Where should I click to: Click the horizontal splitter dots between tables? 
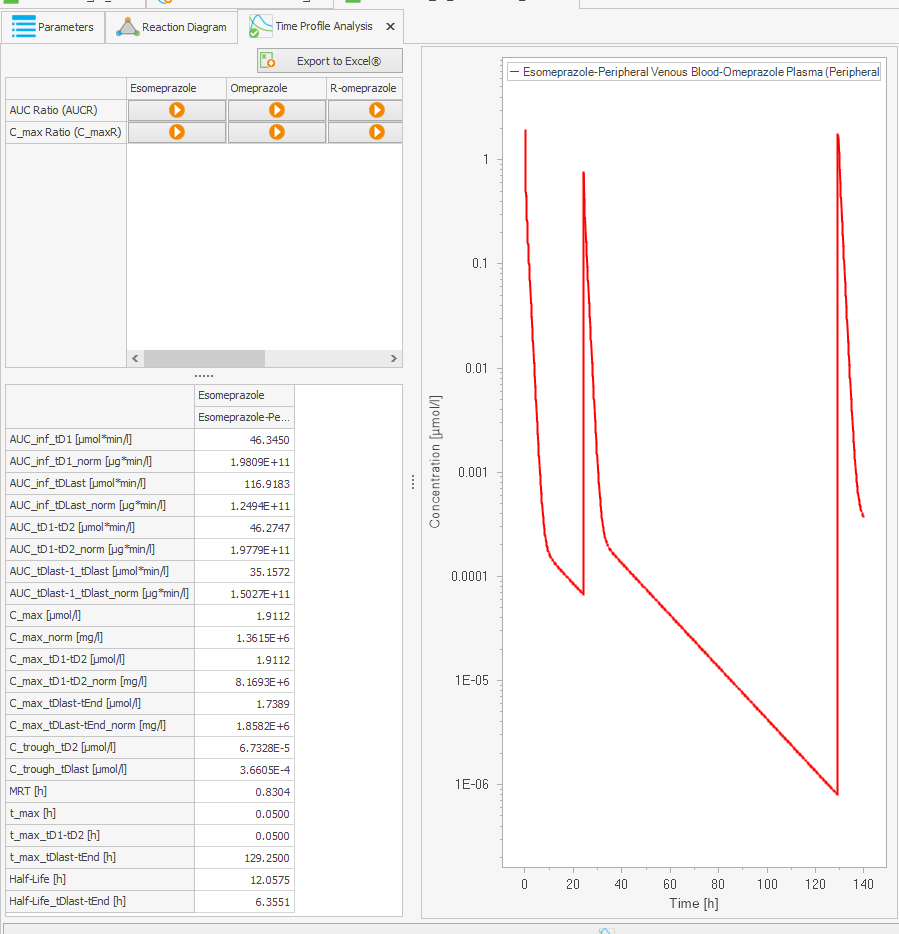click(204, 376)
